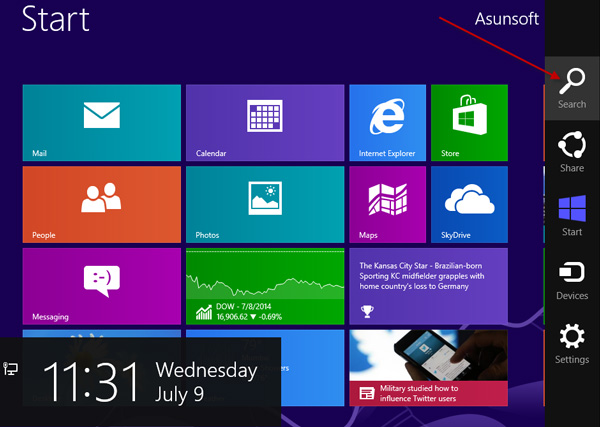The width and height of the screenshot is (600, 427).
Task: Click the 11:31 clock display
Action: (x=91, y=381)
